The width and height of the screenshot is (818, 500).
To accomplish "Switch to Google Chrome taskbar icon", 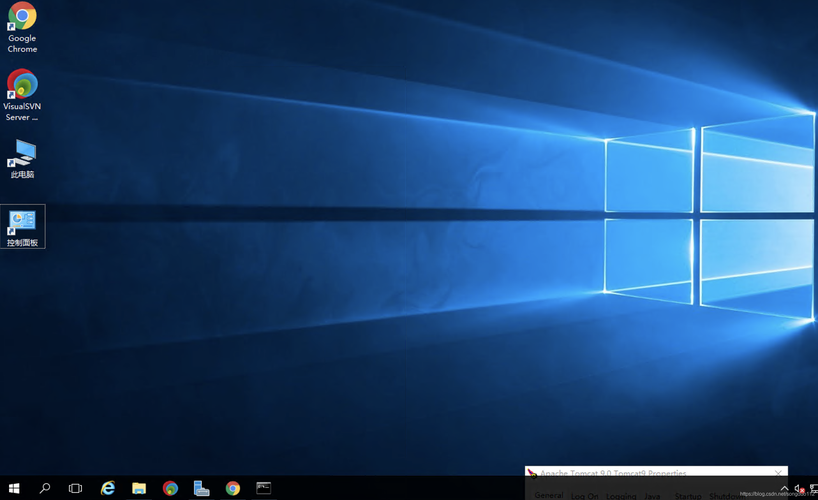I will point(233,488).
